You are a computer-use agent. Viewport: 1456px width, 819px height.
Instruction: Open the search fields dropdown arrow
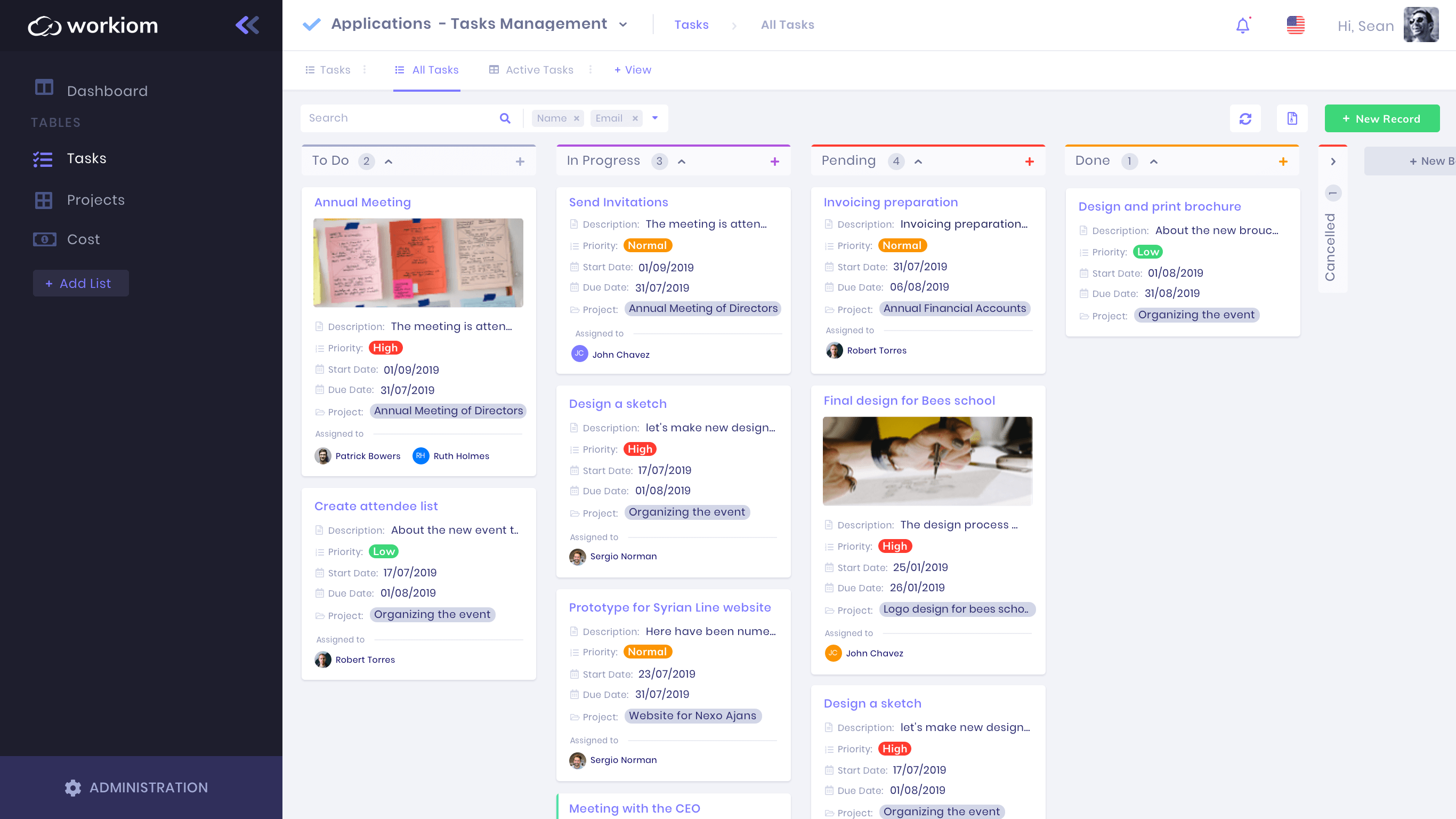(x=654, y=118)
